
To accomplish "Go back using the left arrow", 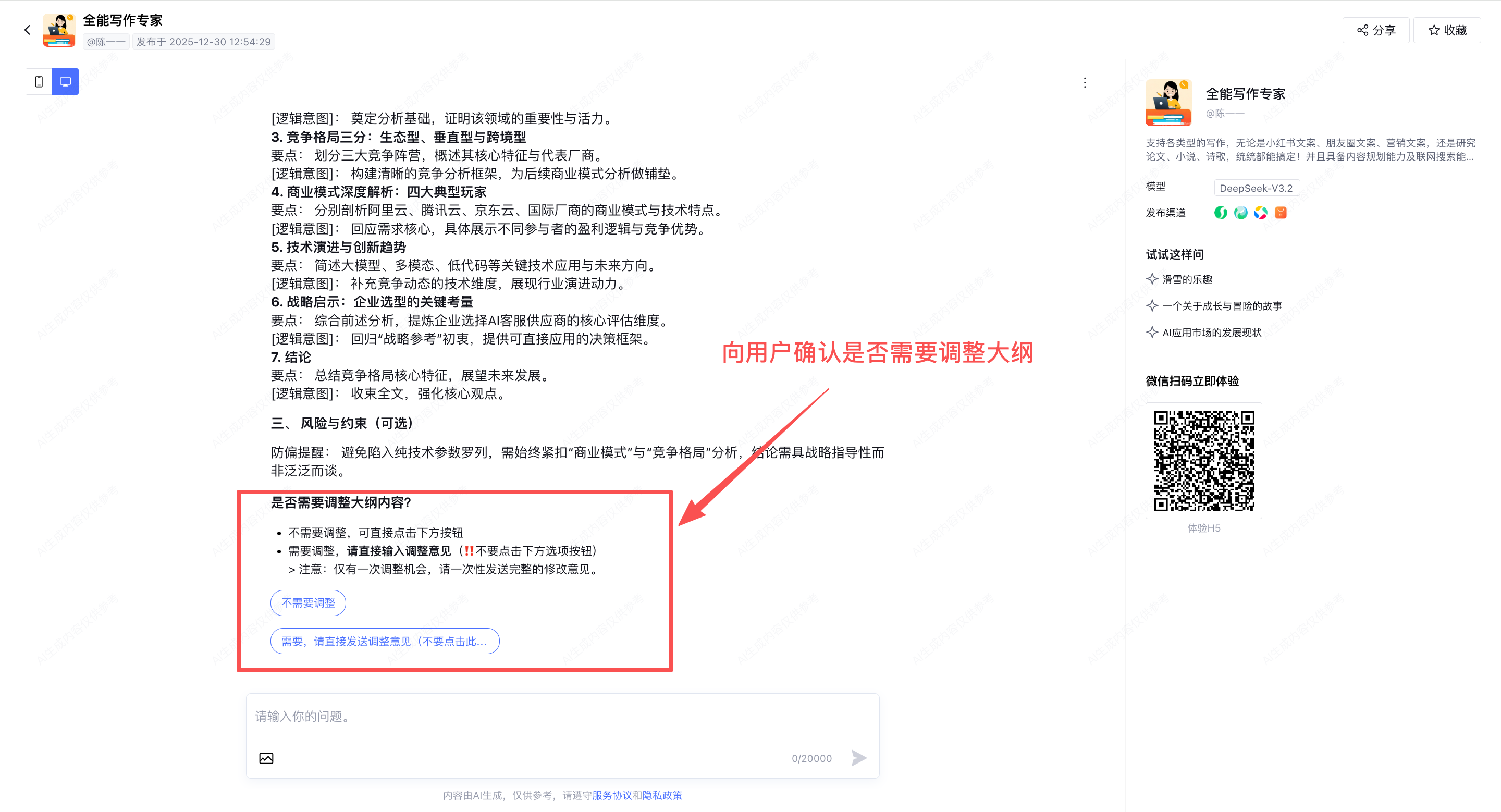I will 27,30.
